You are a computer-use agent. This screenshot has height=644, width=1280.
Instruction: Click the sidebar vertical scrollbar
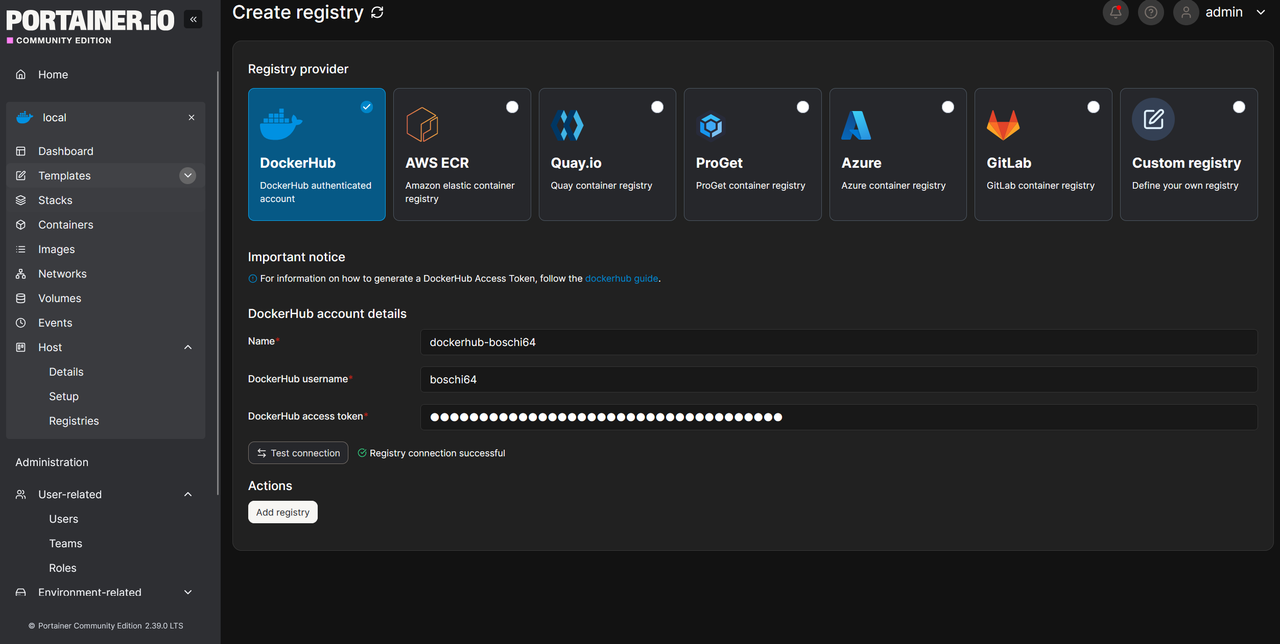(218, 285)
